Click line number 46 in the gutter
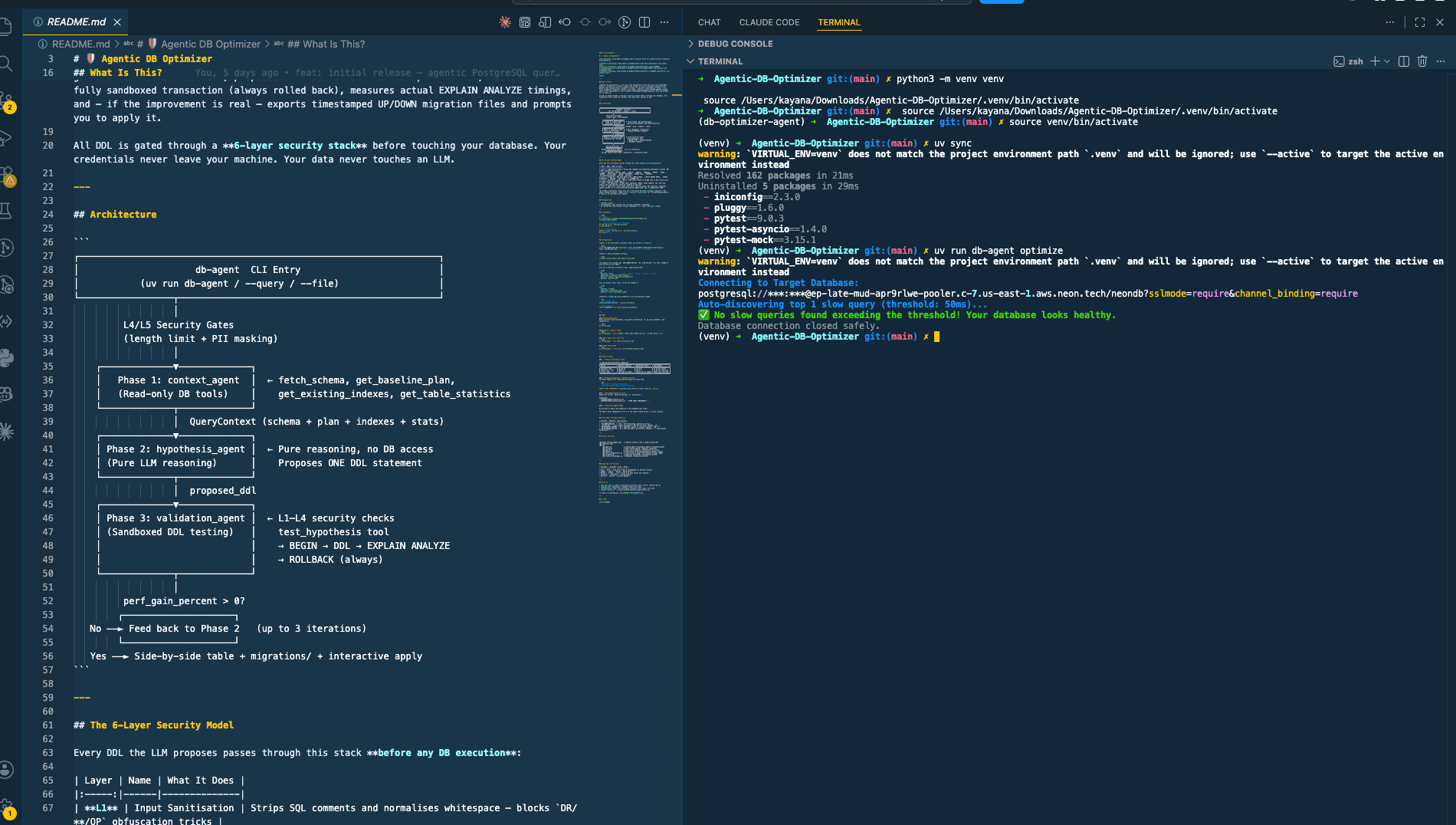This screenshot has width=1456, height=825. point(48,518)
